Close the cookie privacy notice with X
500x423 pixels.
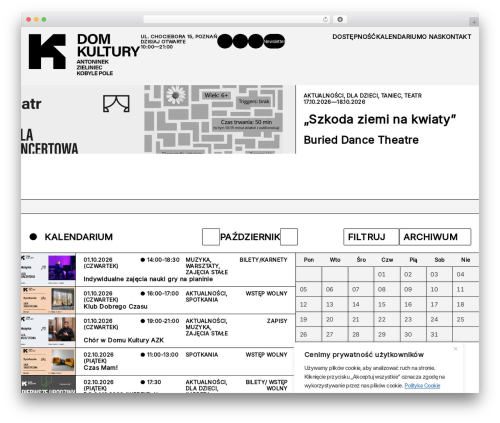[455, 349]
